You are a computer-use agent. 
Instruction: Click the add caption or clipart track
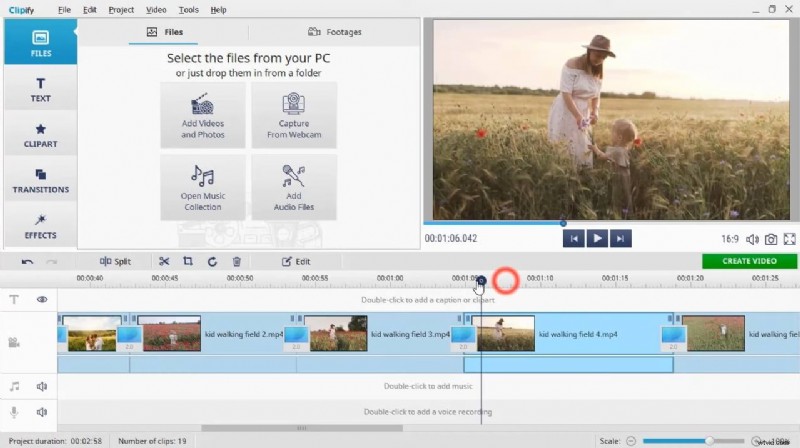pyautogui.click(x=428, y=300)
